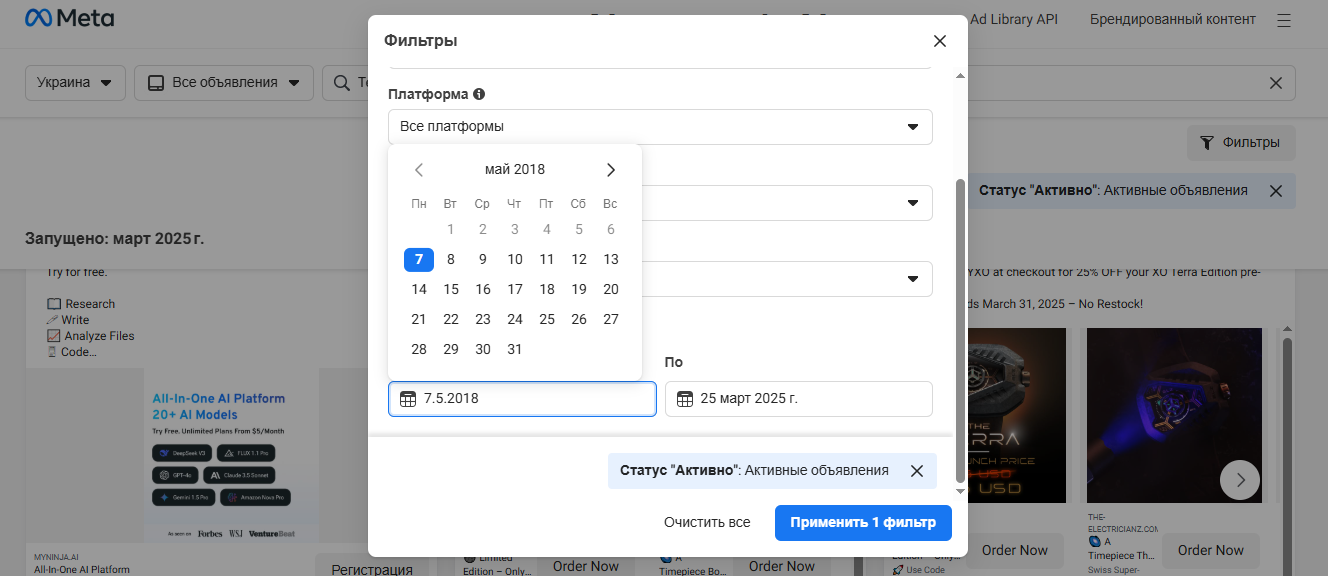
Task: Open the Украина country dropdown
Action: [75, 83]
